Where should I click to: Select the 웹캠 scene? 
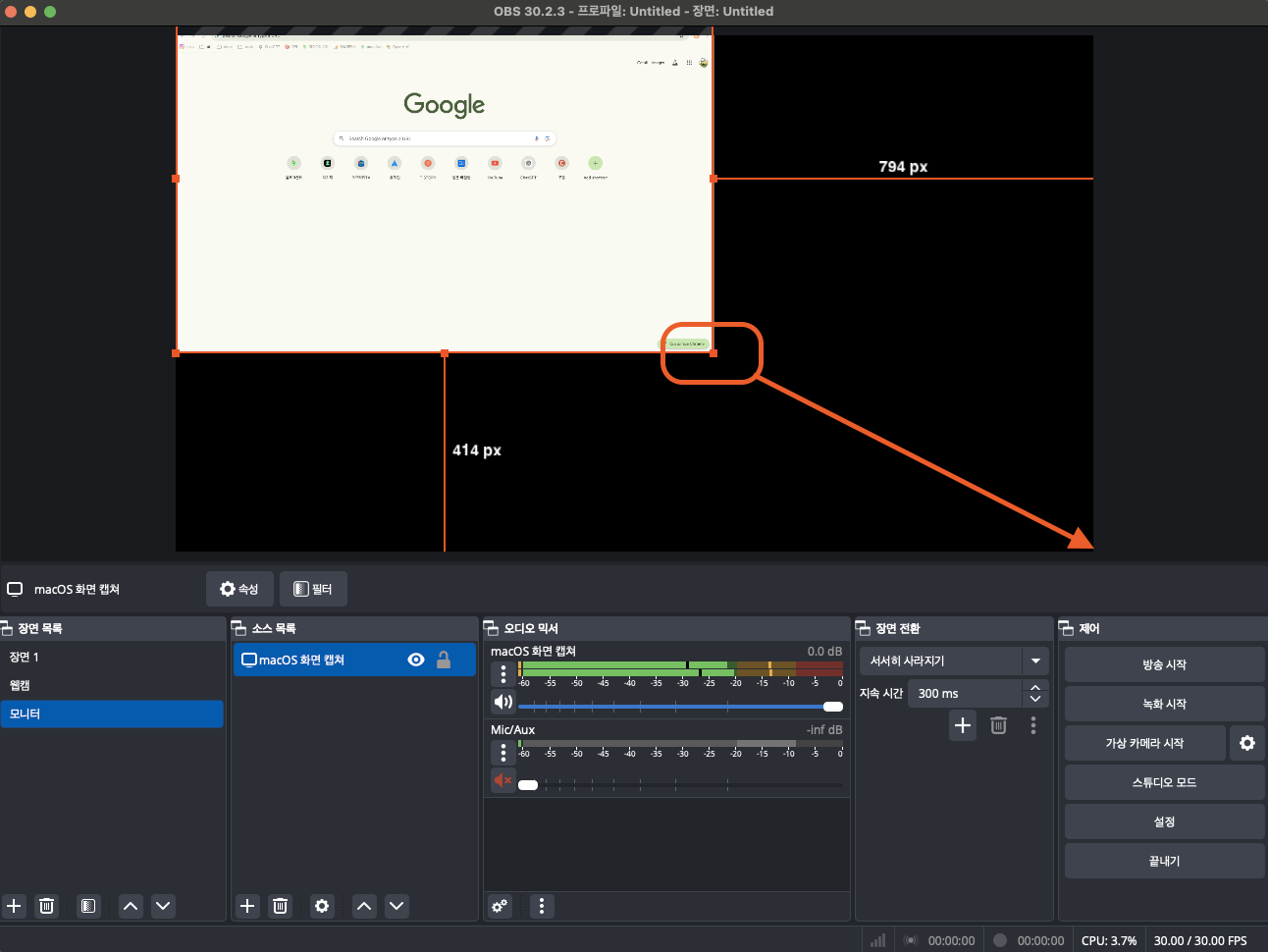[112, 685]
